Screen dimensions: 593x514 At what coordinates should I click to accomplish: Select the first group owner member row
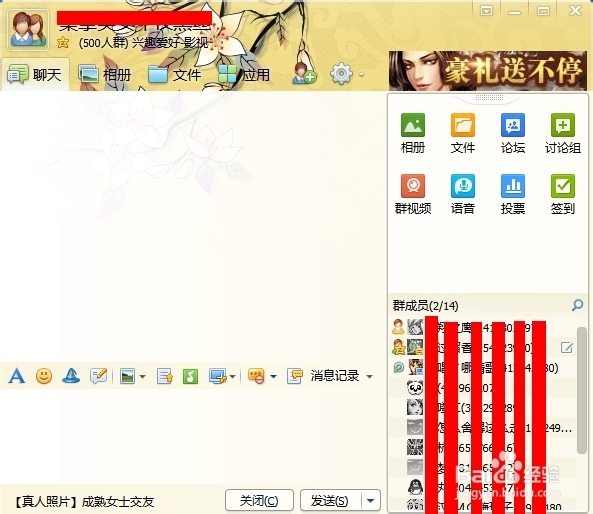tap(482, 327)
